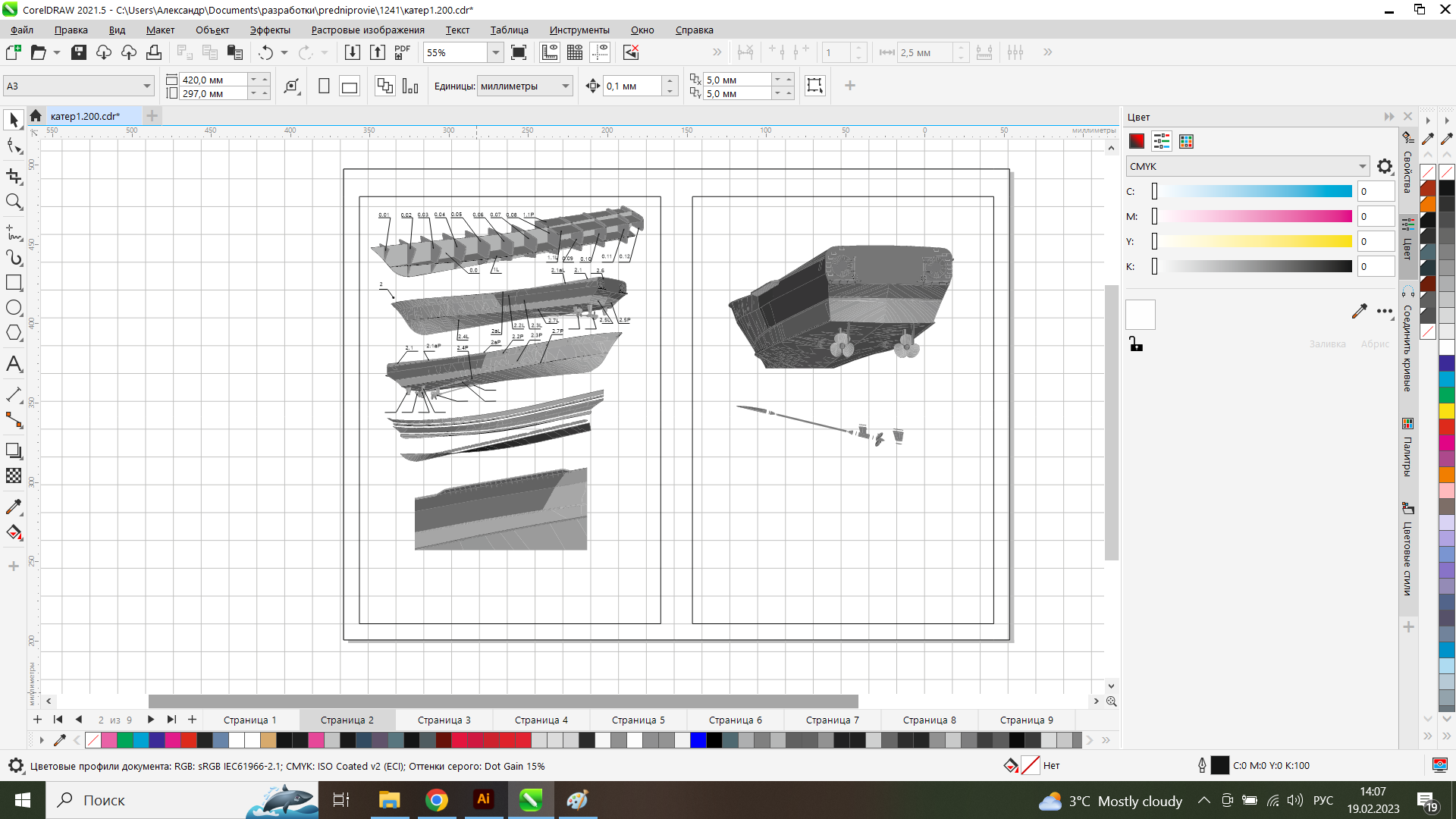Image resolution: width=1456 pixels, height=819 pixels.
Task: Add a new page with plus button
Action: click(192, 720)
